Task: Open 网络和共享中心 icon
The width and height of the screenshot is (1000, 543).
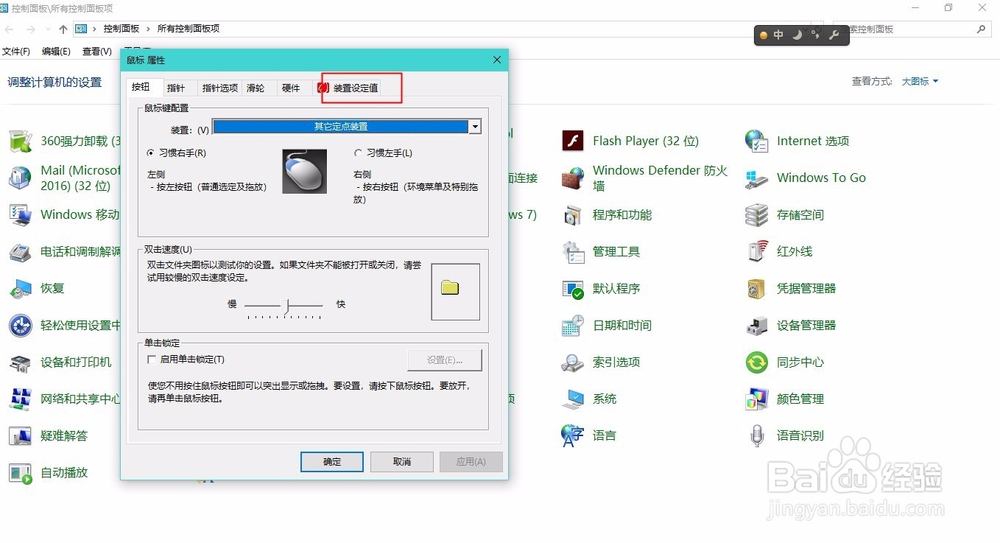Action: pos(20,399)
